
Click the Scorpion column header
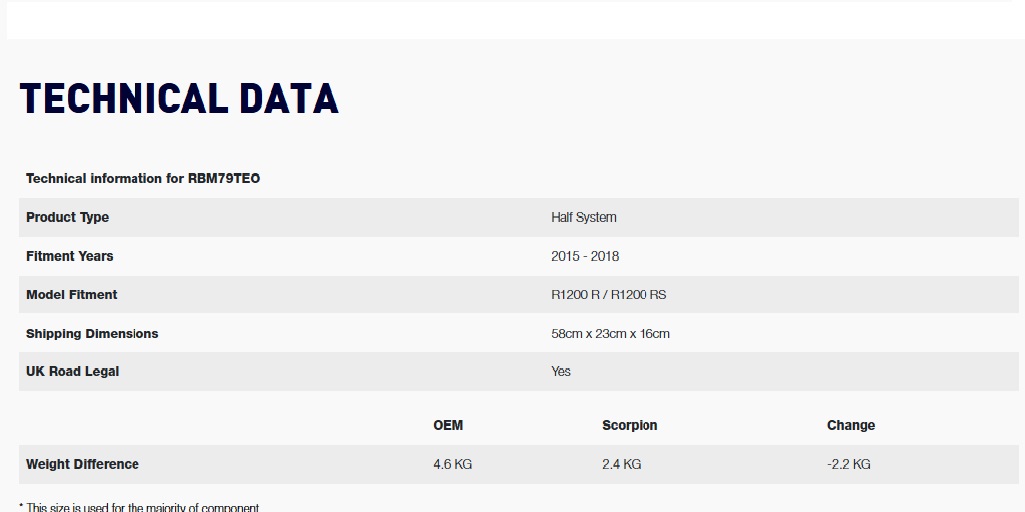(x=630, y=426)
